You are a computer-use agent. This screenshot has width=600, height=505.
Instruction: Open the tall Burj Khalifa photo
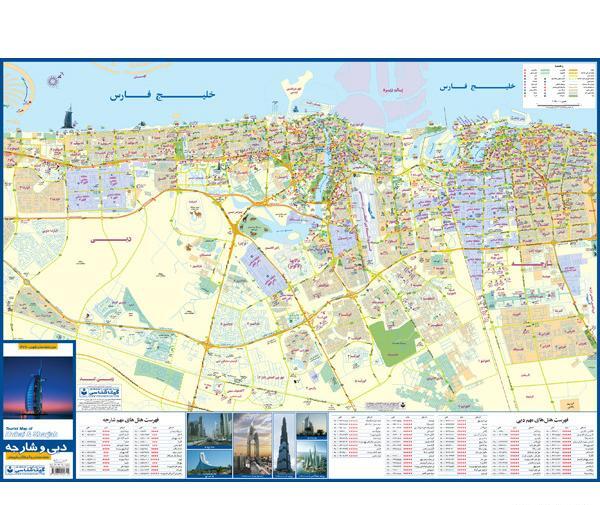click(x=284, y=445)
